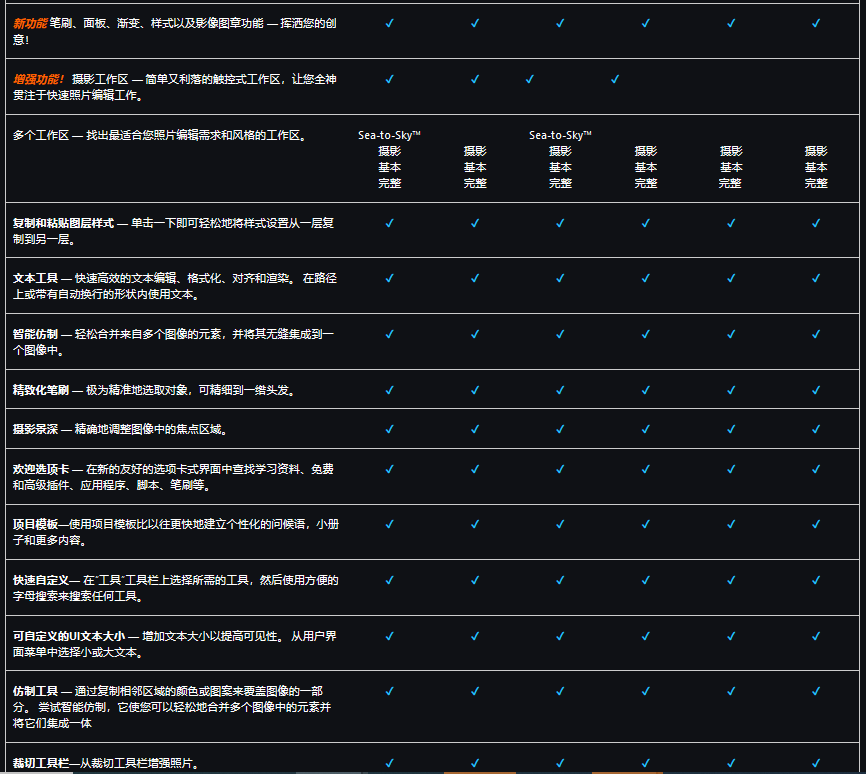Viewport: 866px width, 774px height.
Task: Click the 文本工具 feature heading
Action: click(35, 278)
